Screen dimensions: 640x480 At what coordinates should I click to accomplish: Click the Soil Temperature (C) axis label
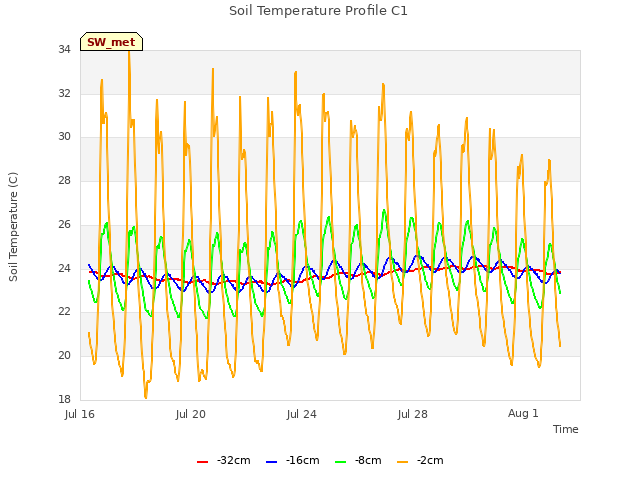(13, 227)
